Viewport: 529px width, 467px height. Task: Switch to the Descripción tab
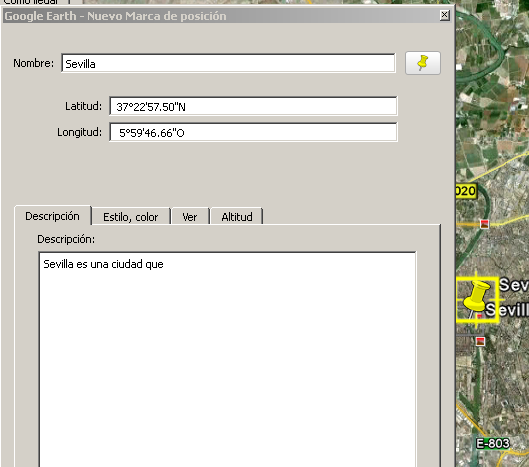click(x=53, y=216)
